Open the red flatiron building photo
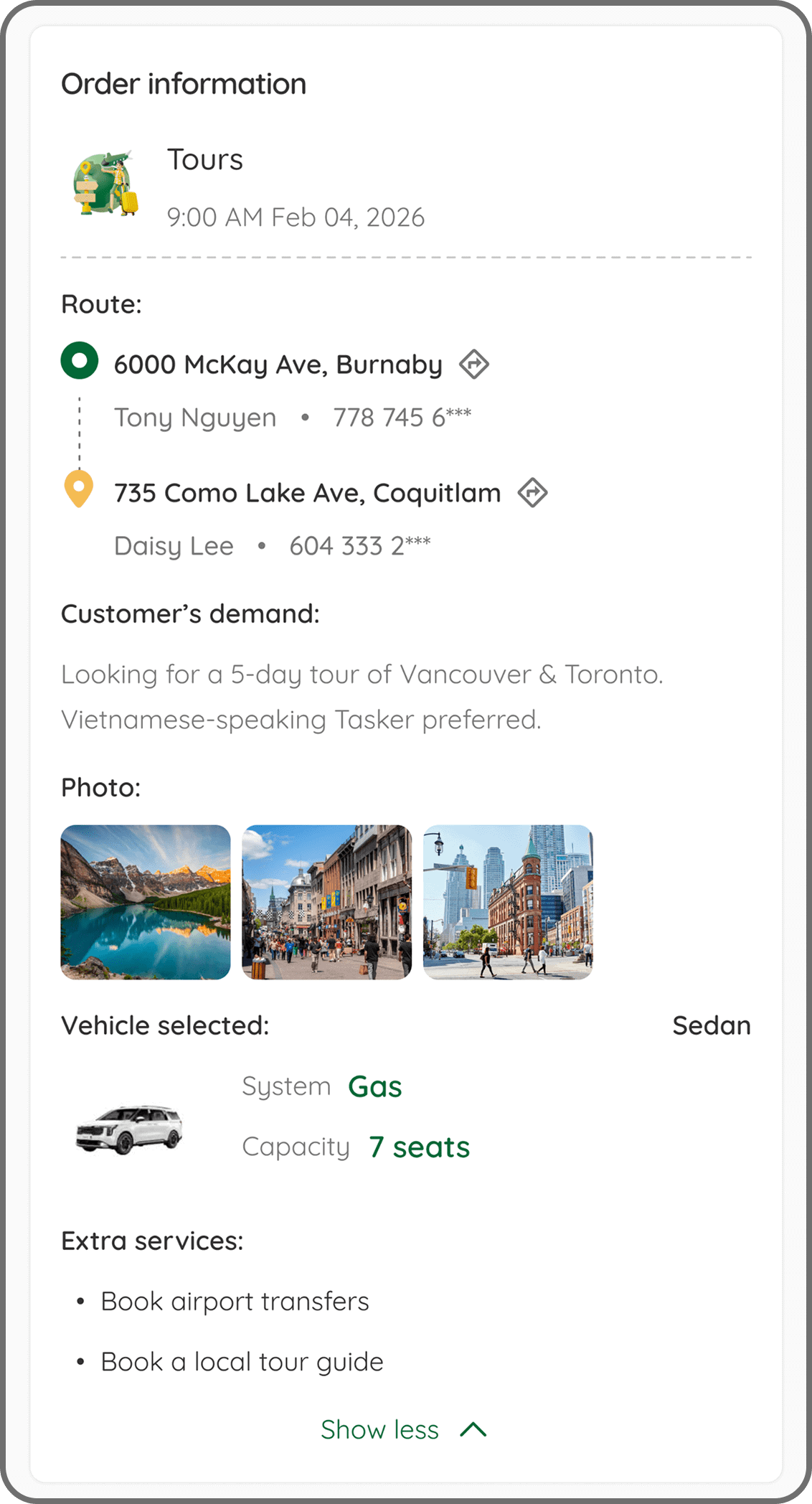The width and height of the screenshot is (812, 1504). (x=508, y=902)
